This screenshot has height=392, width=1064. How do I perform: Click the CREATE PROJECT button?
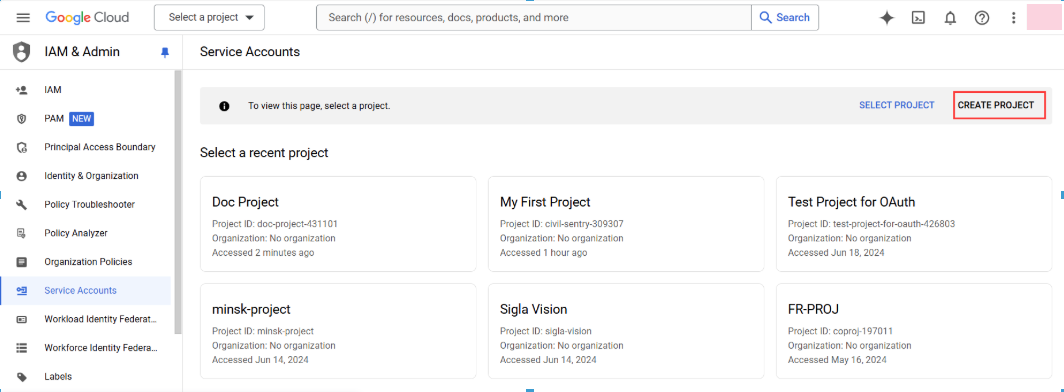click(995, 105)
